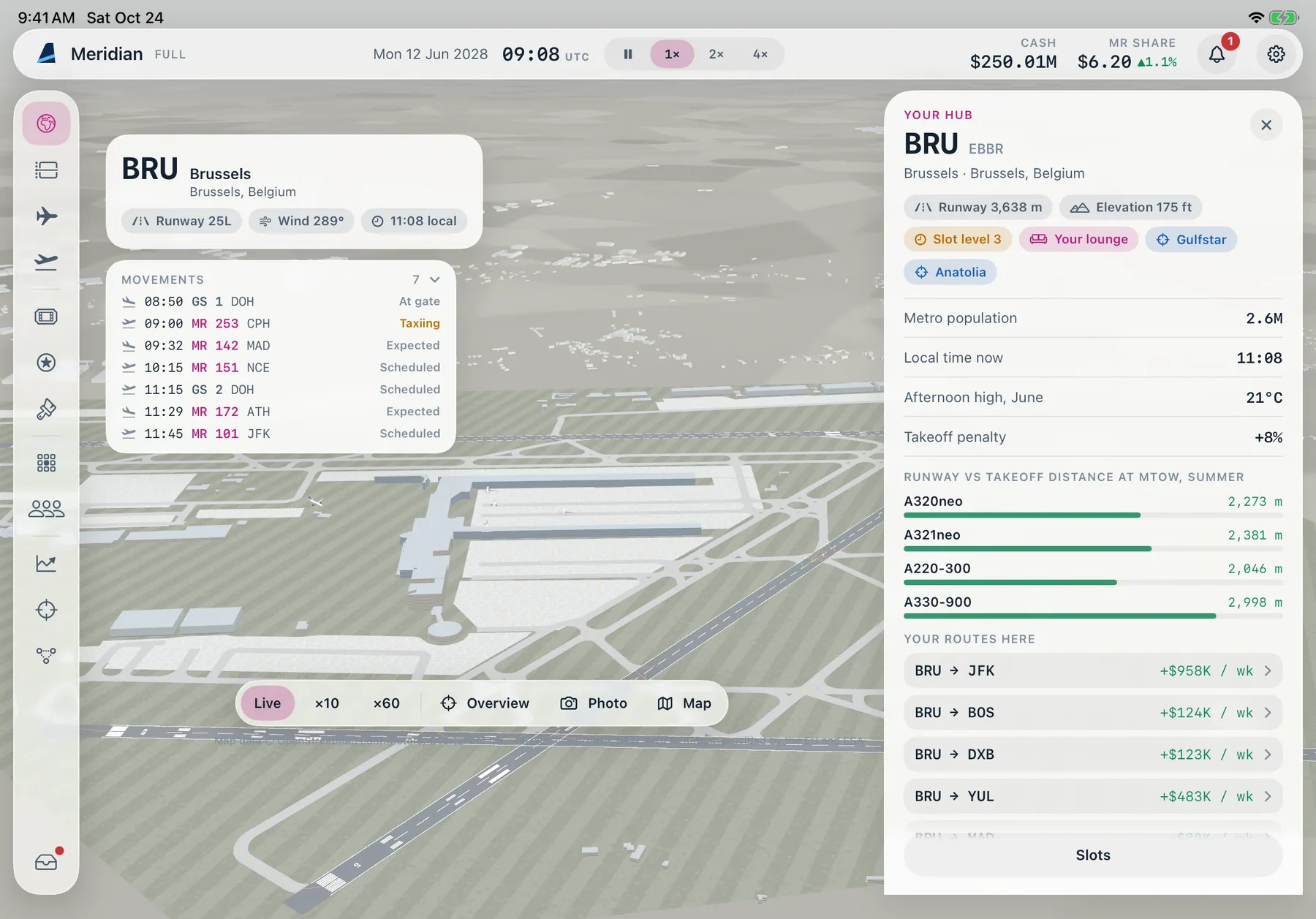Click the MR share price $6.20
Viewport: 1316px width, 919px height.
click(x=1104, y=62)
